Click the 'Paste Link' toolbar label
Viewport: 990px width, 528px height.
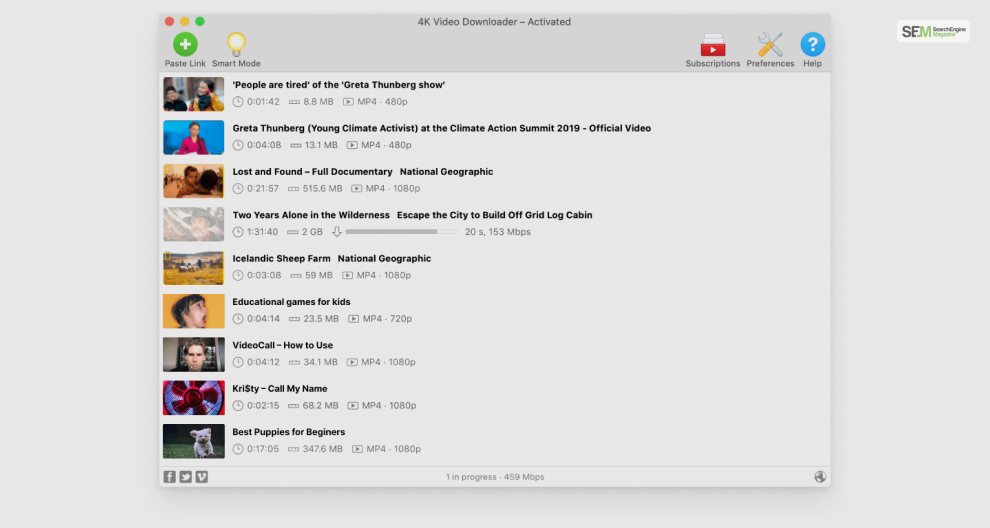point(185,63)
